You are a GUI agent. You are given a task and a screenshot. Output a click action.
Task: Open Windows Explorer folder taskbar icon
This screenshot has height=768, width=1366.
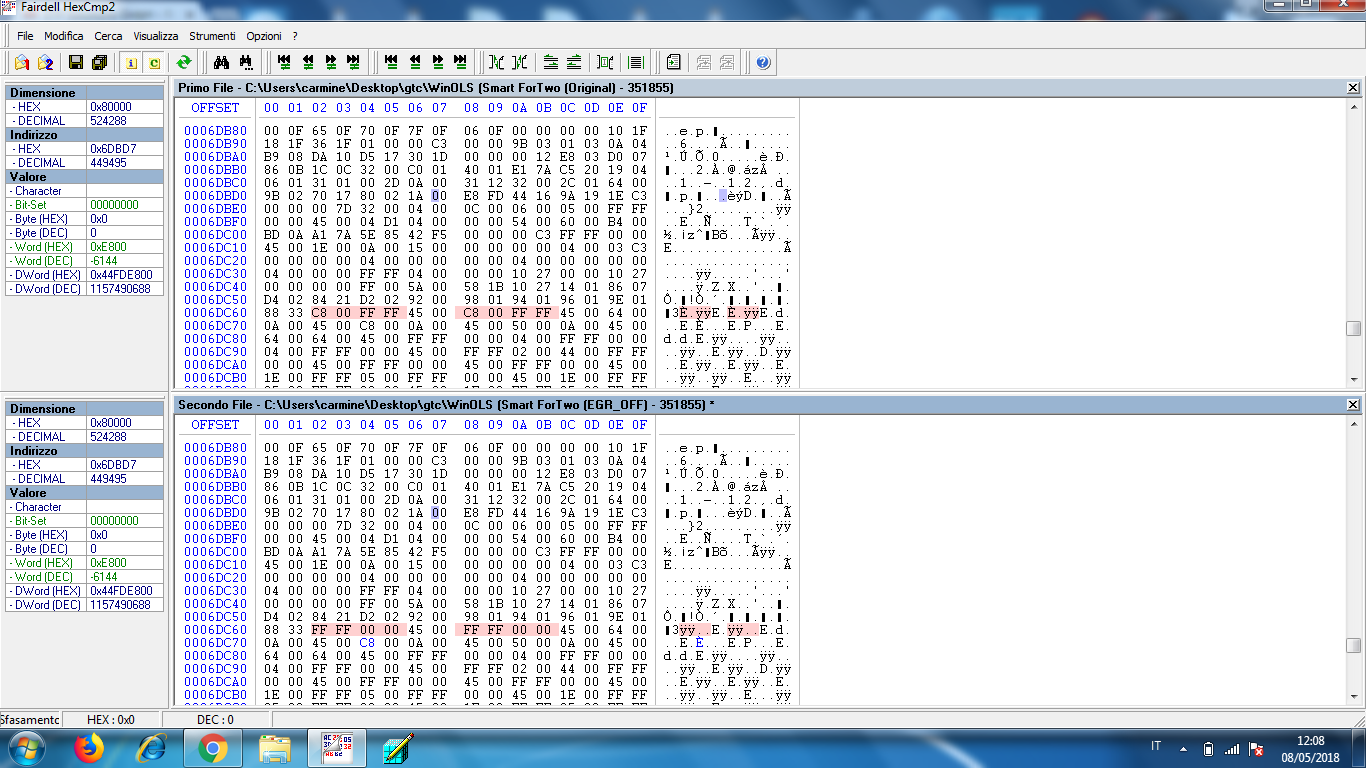275,748
